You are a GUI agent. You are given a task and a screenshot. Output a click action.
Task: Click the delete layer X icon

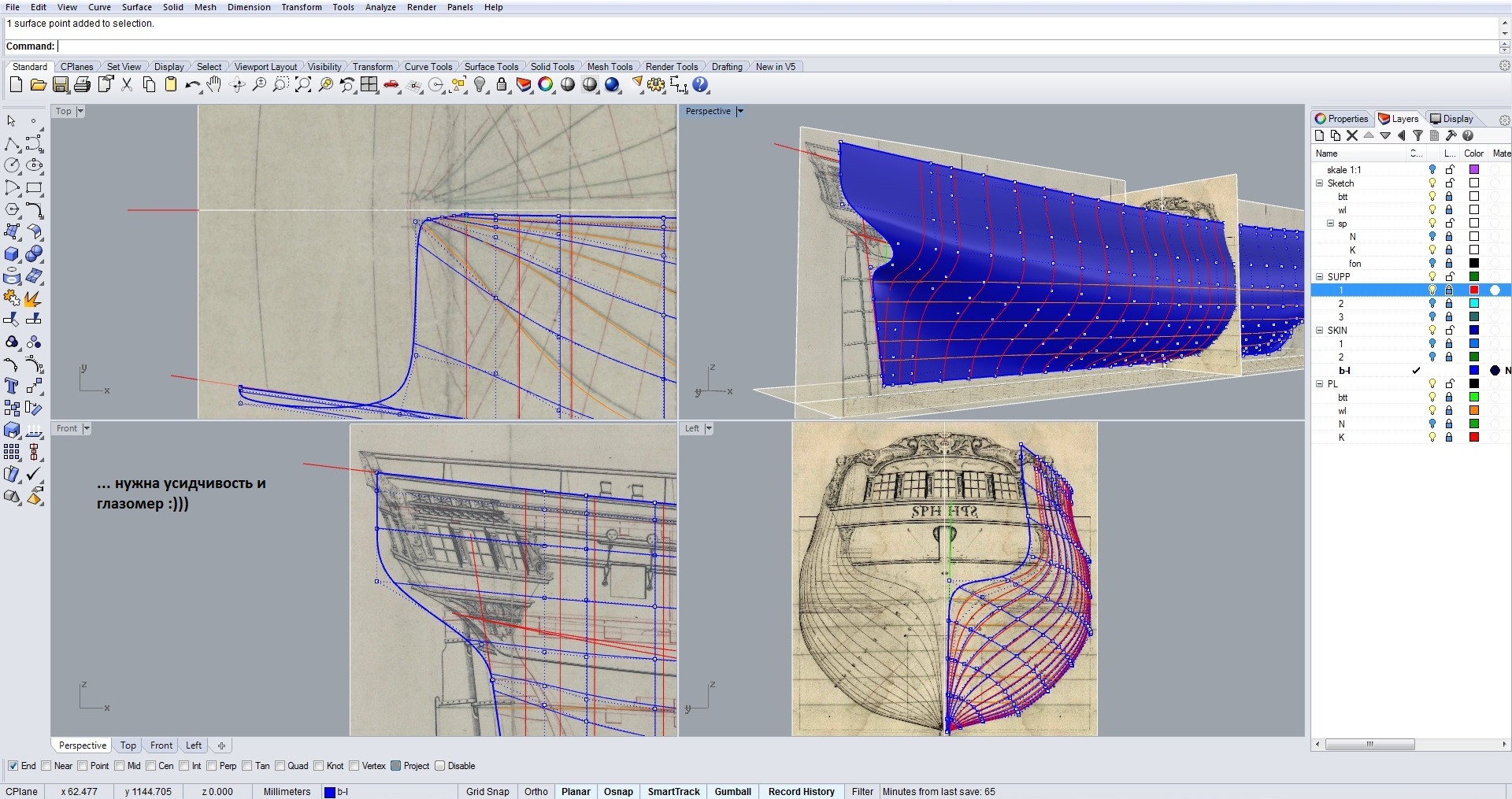[x=1352, y=135]
